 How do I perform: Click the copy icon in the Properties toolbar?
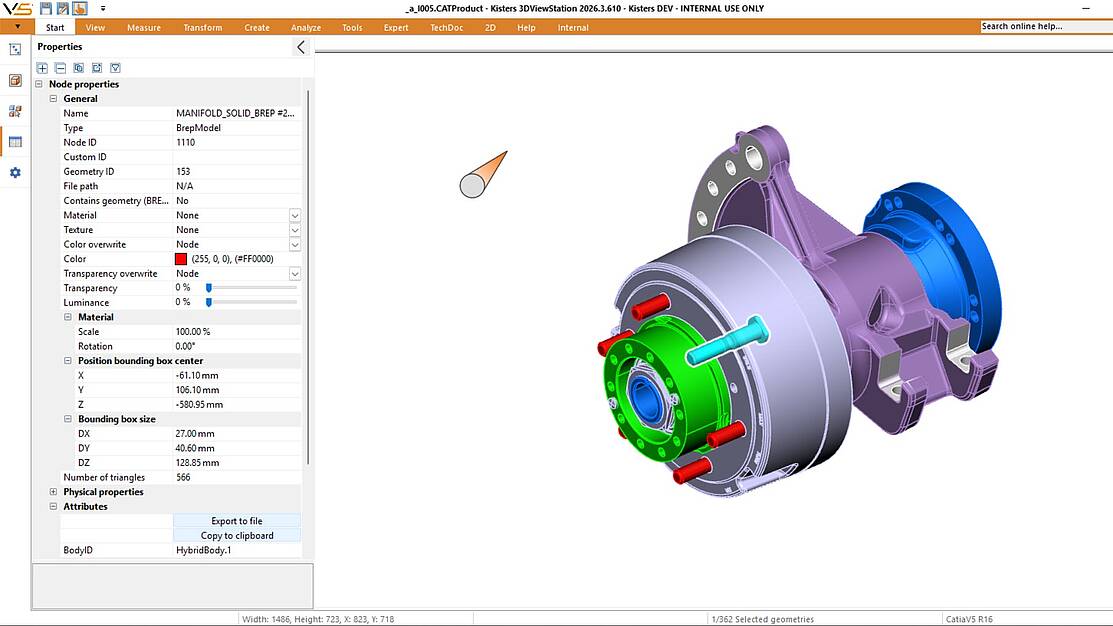point(79,68)
